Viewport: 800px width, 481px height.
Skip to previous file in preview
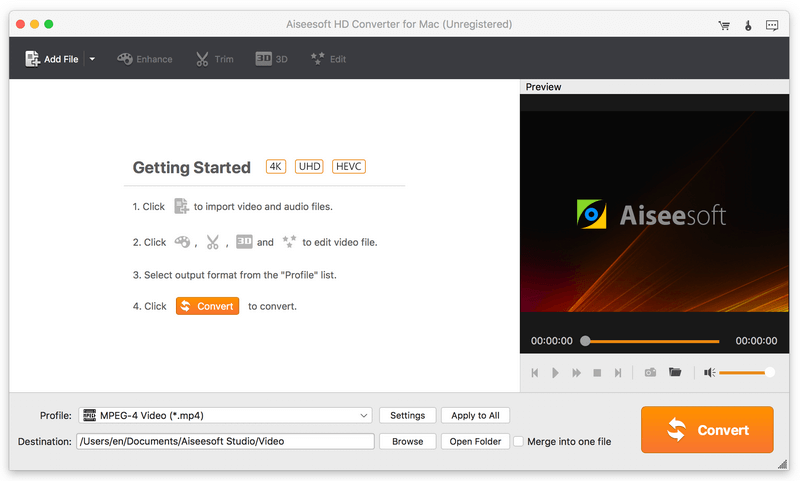coord(535,373)
